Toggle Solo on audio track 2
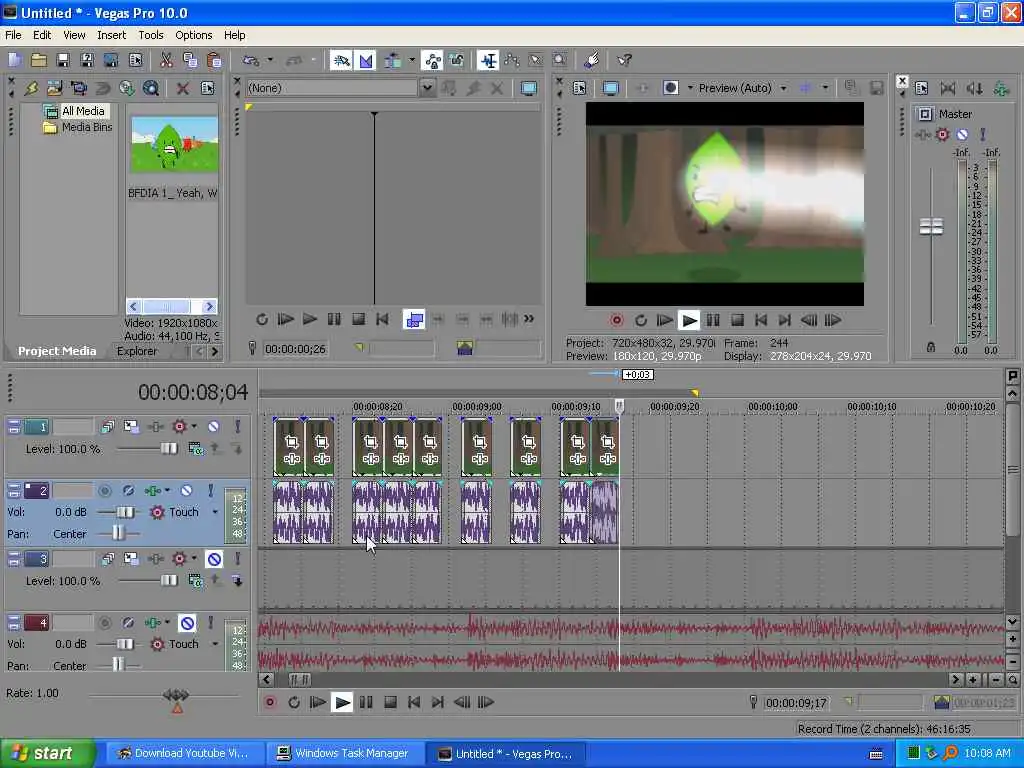 tap(210, 490)
